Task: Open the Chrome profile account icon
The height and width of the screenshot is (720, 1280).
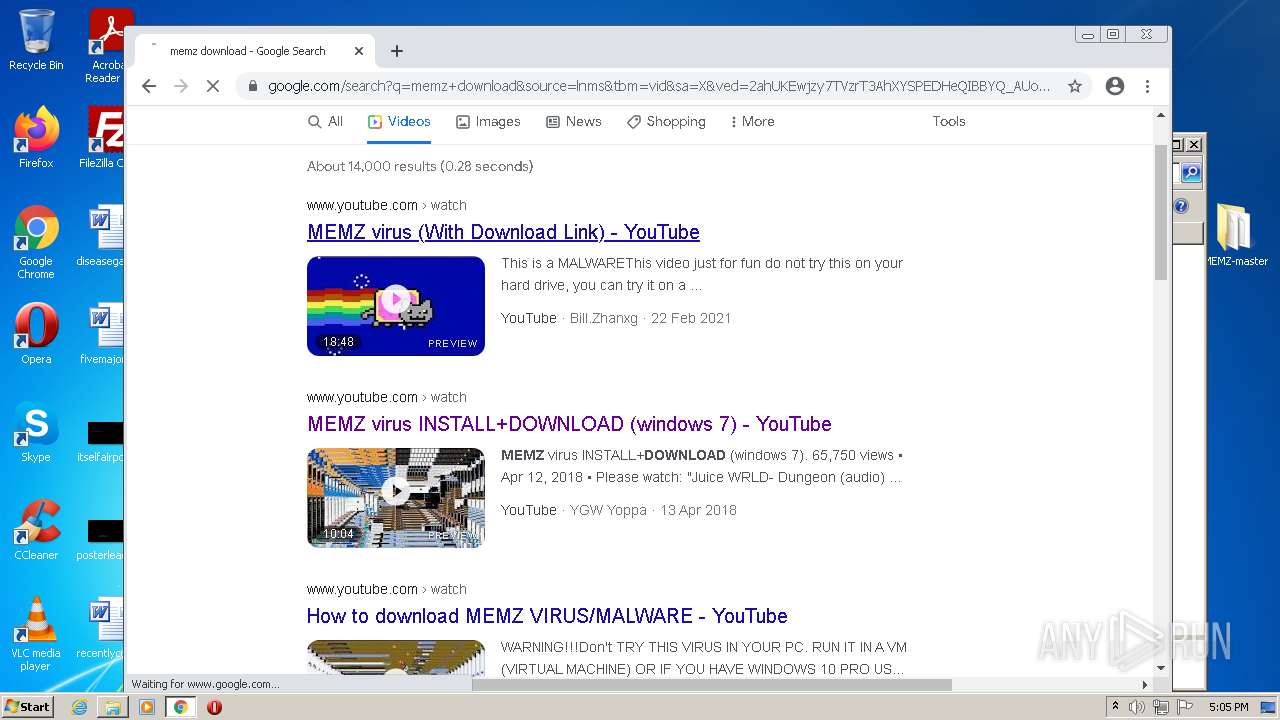Action: (x=1115, y=86)
